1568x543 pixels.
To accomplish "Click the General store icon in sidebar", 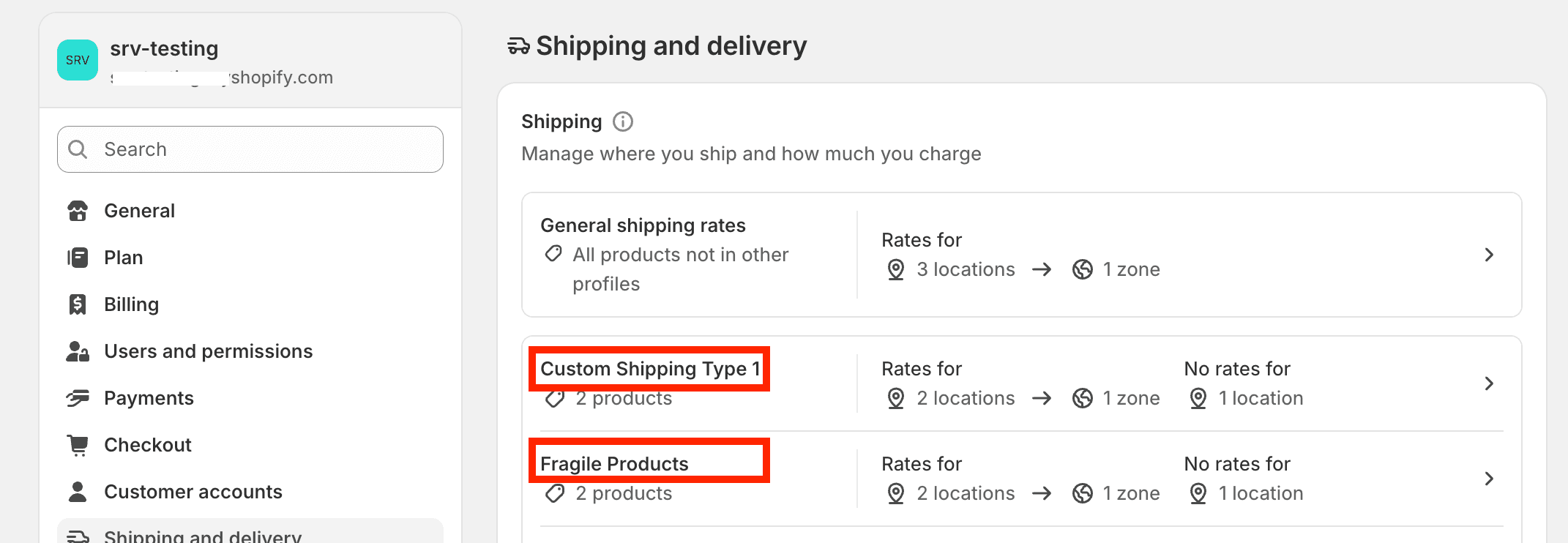I will tap(78, 211).
